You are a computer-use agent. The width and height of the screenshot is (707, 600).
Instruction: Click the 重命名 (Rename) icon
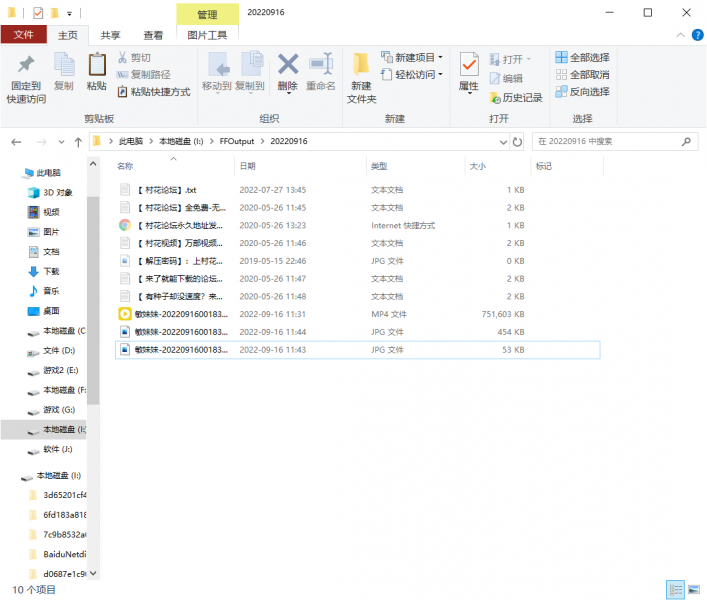[x=320, y=66]
